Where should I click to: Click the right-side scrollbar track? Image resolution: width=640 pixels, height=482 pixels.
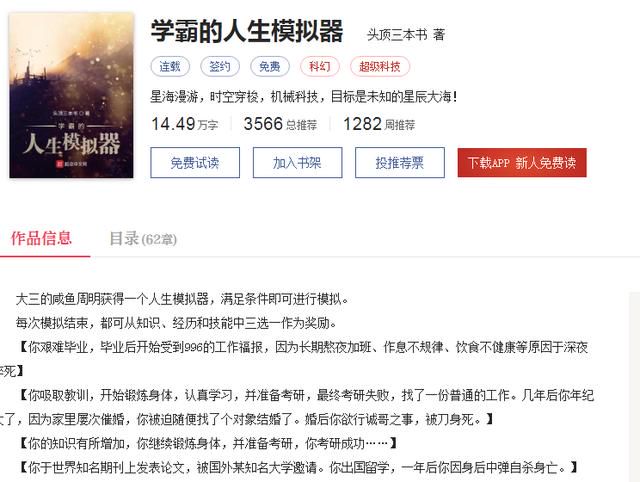tap(635, 387)
